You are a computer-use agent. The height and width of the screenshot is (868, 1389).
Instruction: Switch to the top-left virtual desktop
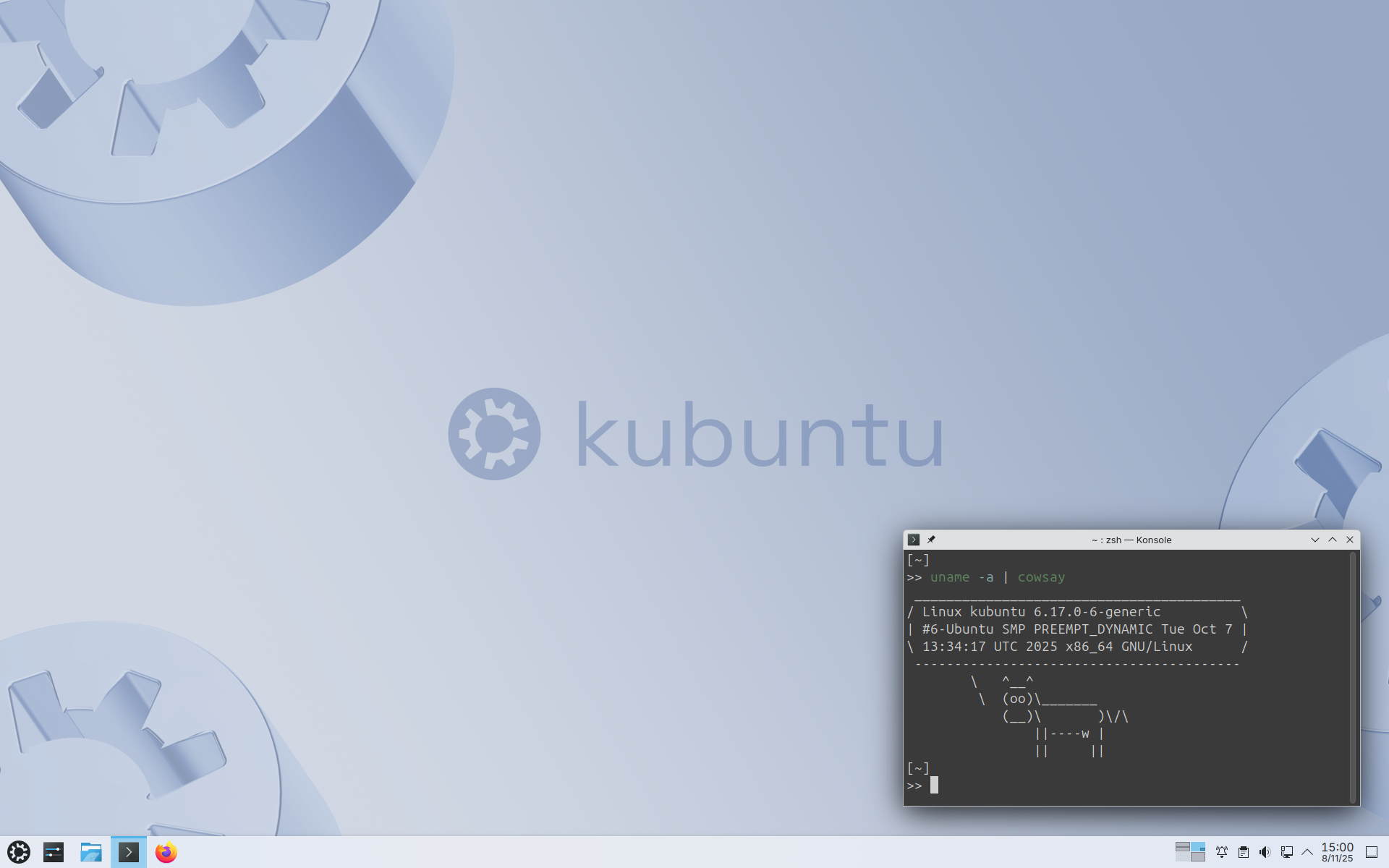(1183, 847)
